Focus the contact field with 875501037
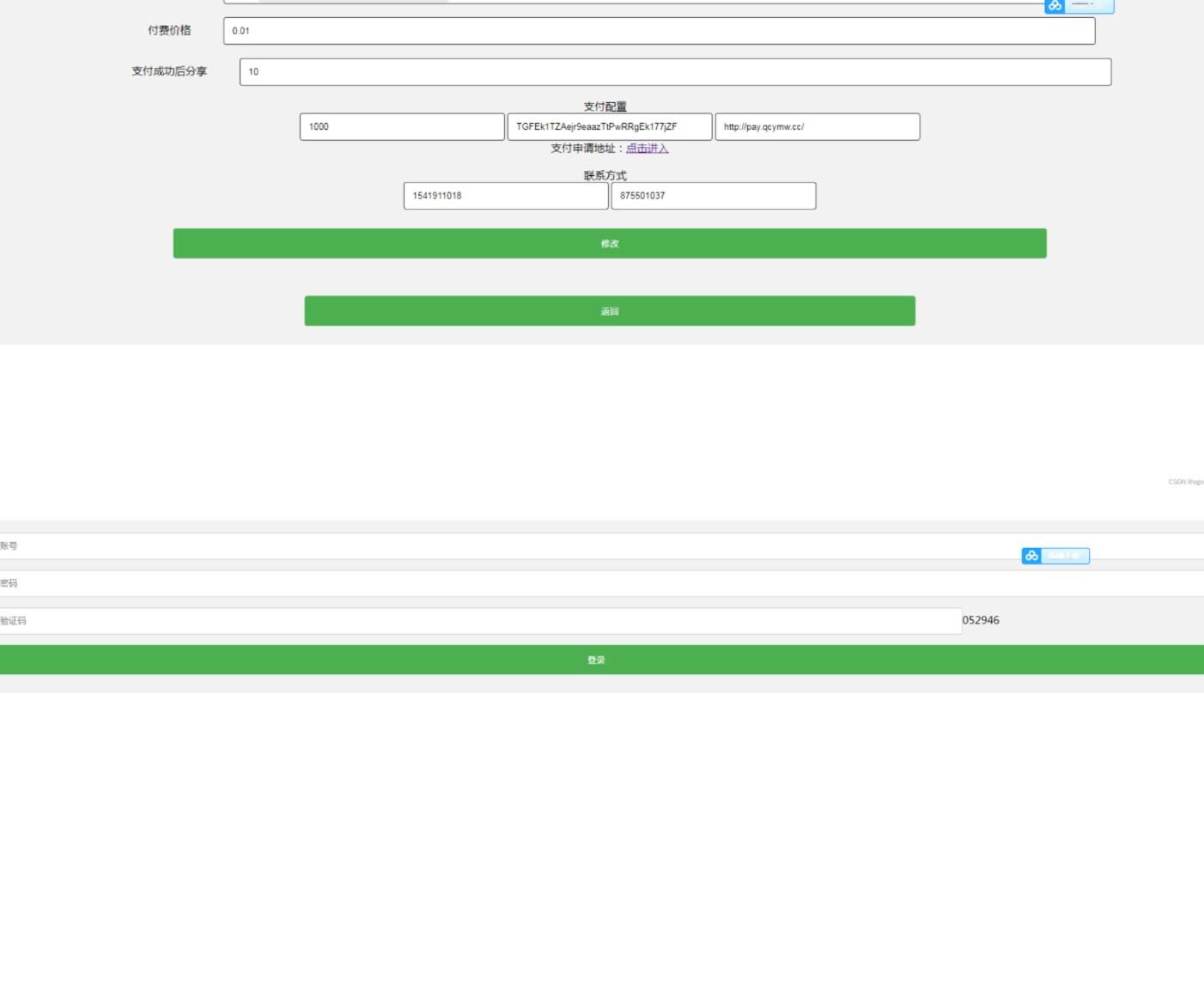The width and height of the screenshot is (1204, 986). [713, 196]
